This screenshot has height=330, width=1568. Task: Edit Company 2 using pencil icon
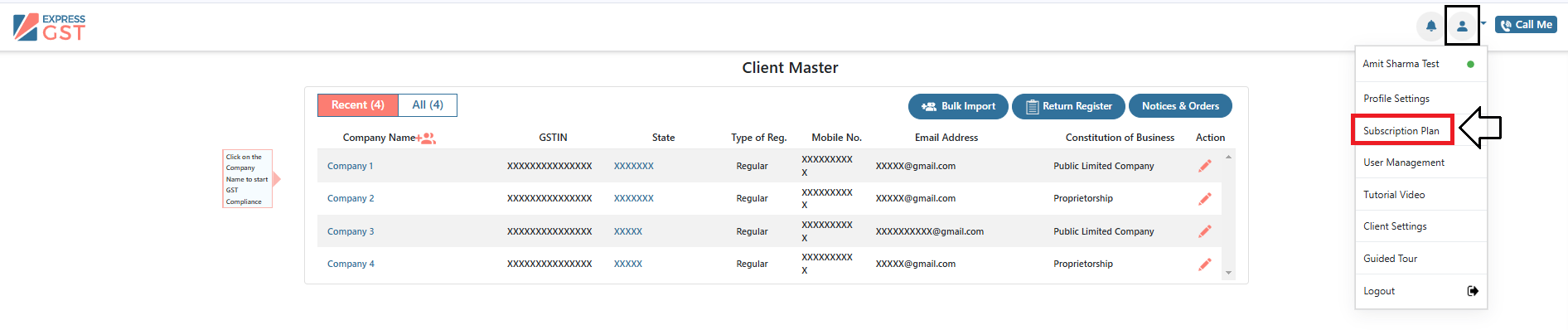coord(1205,199)
